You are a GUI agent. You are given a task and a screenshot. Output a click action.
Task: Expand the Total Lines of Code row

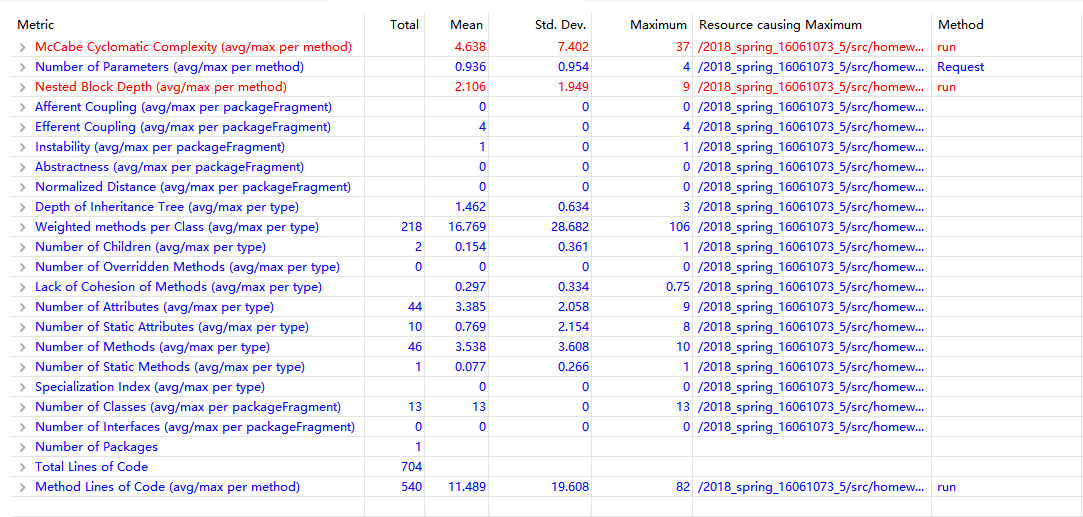tap(23, 467)
